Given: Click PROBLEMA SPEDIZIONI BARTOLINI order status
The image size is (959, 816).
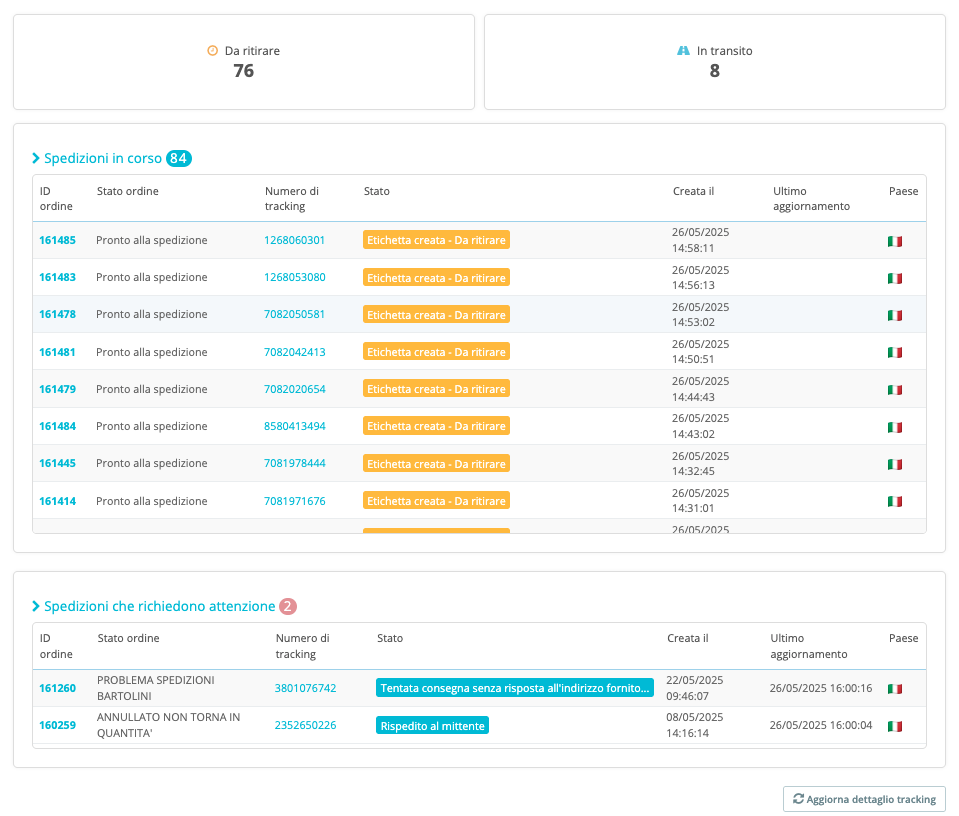Looking at the screenshot, I should click(156, 688).
